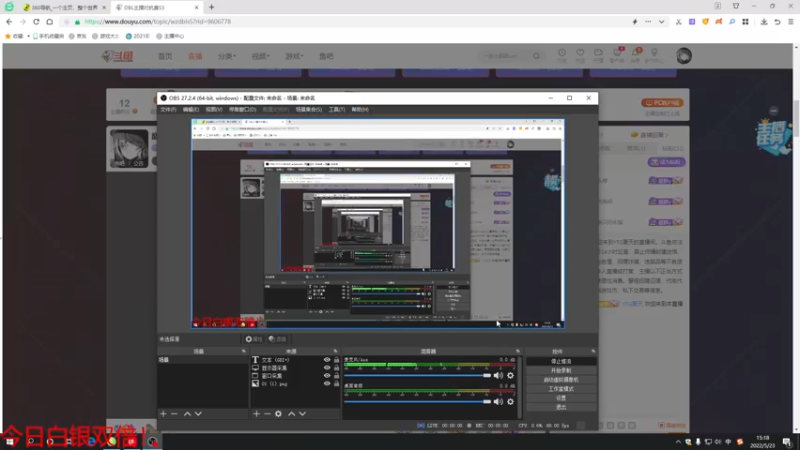This screenshot has height=450, width=800.
Task: Enable Studio Mode in Controls
Action: [561, 389]
